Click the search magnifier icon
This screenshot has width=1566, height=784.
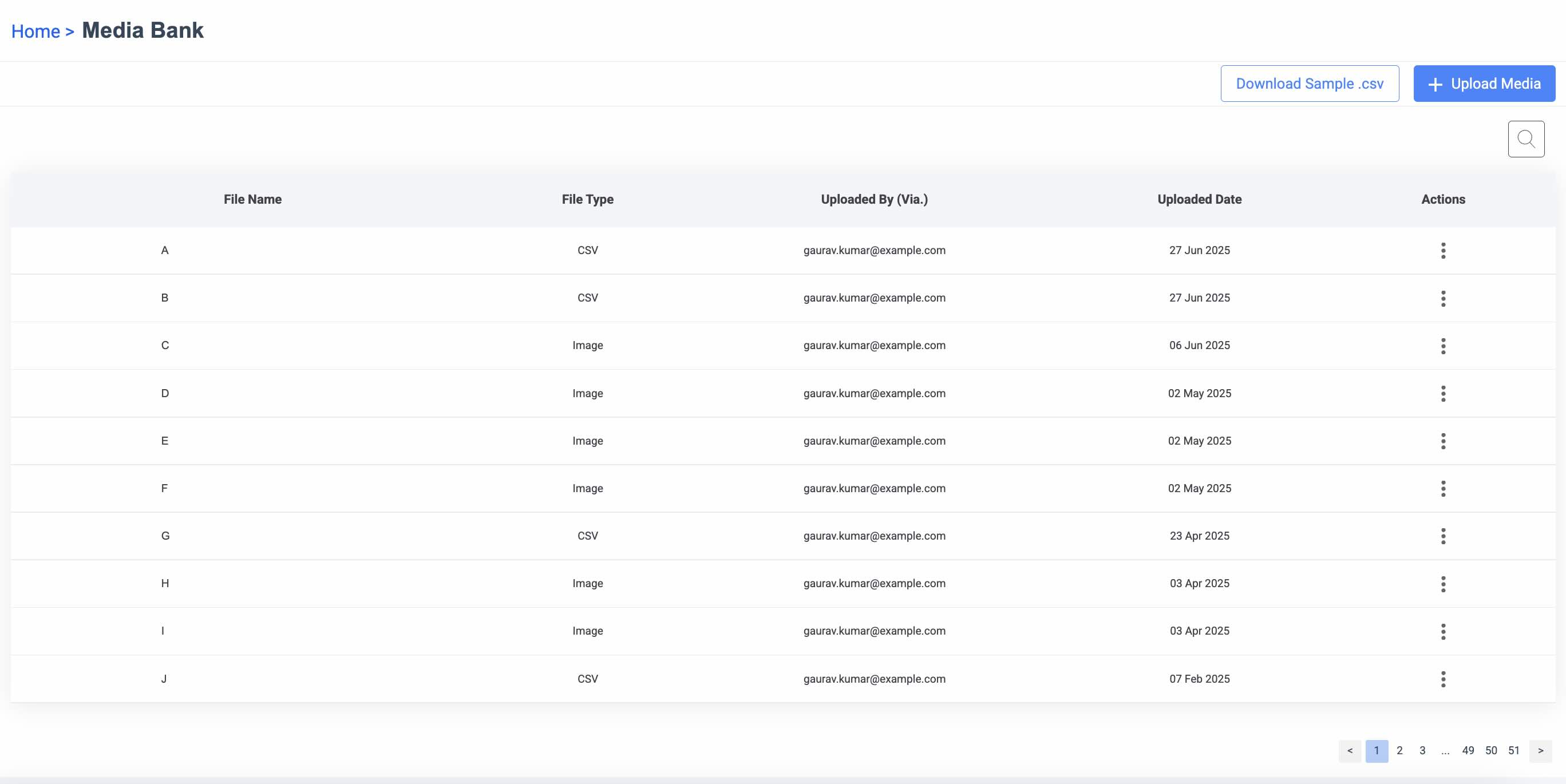click(1525, 138)
